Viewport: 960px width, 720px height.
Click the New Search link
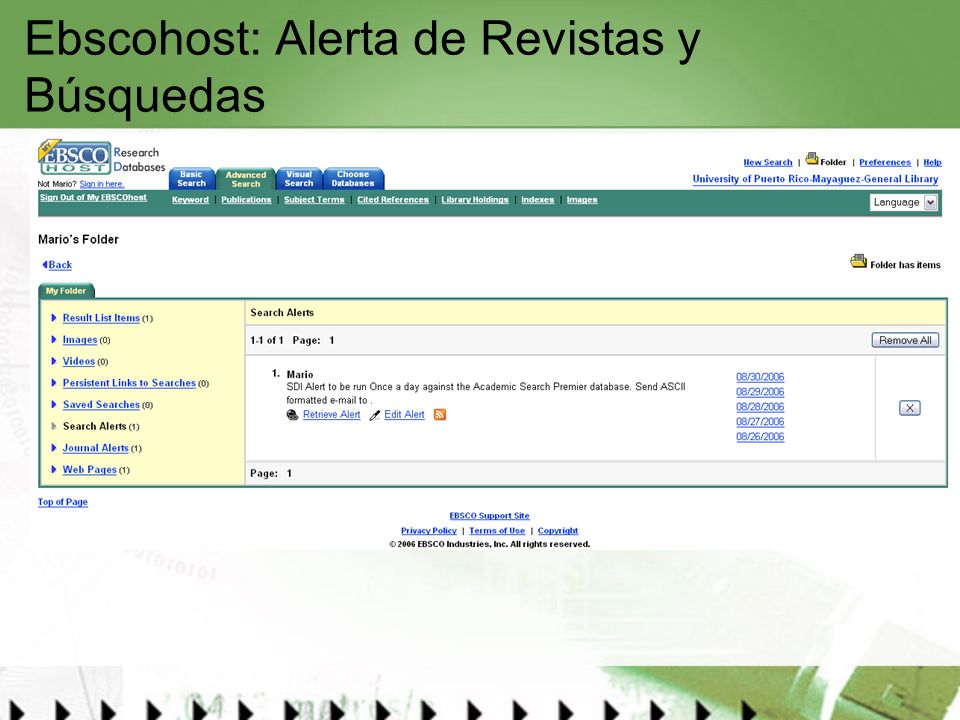click(x=768, y=162)
